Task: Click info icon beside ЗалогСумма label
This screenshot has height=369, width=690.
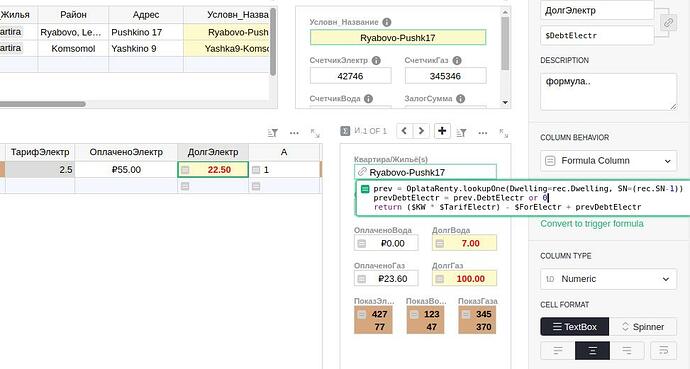Action: pyautogui.click(x=460, y=99)
